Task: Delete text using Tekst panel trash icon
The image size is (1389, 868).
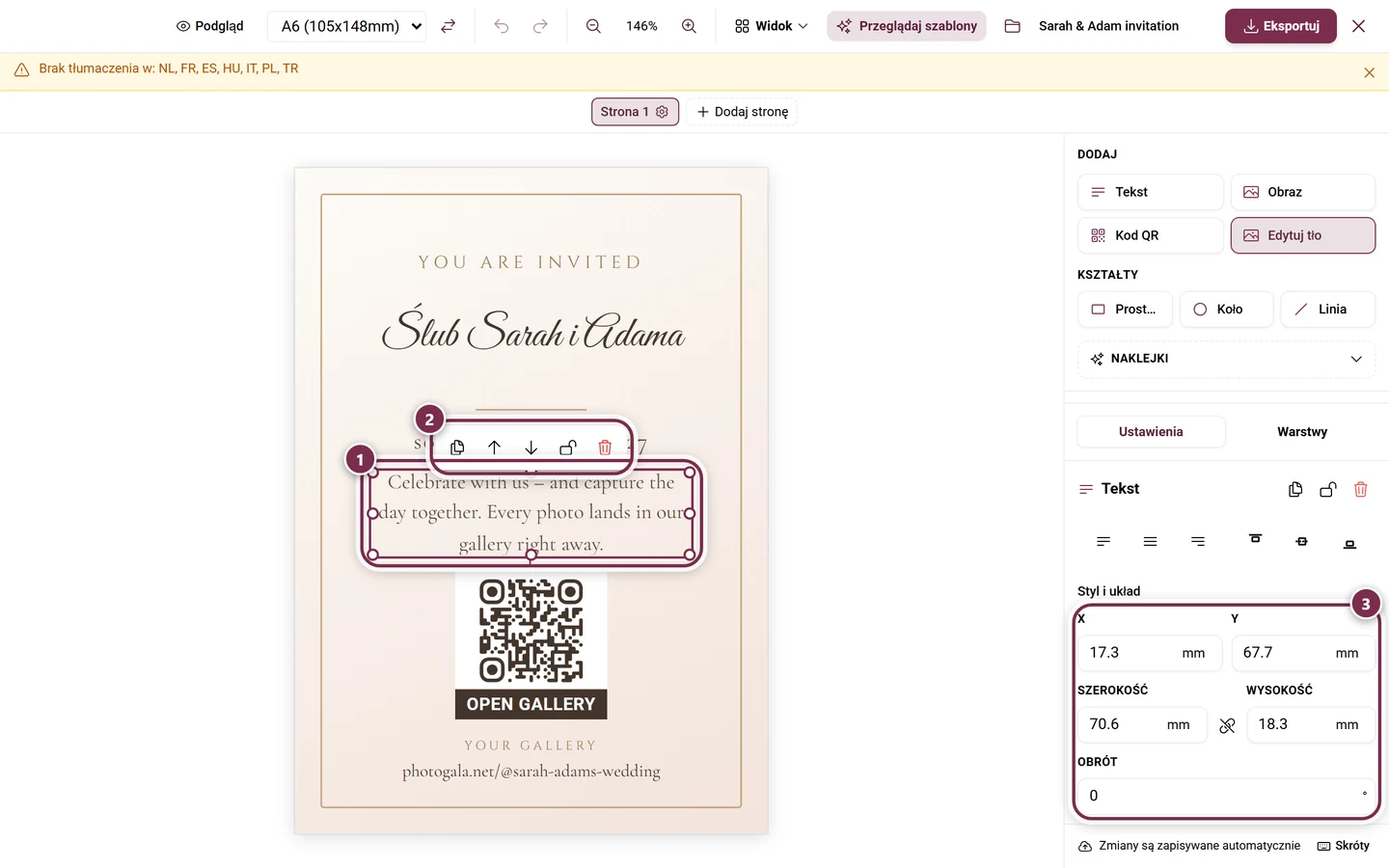Action: [x=1361, y=490]
